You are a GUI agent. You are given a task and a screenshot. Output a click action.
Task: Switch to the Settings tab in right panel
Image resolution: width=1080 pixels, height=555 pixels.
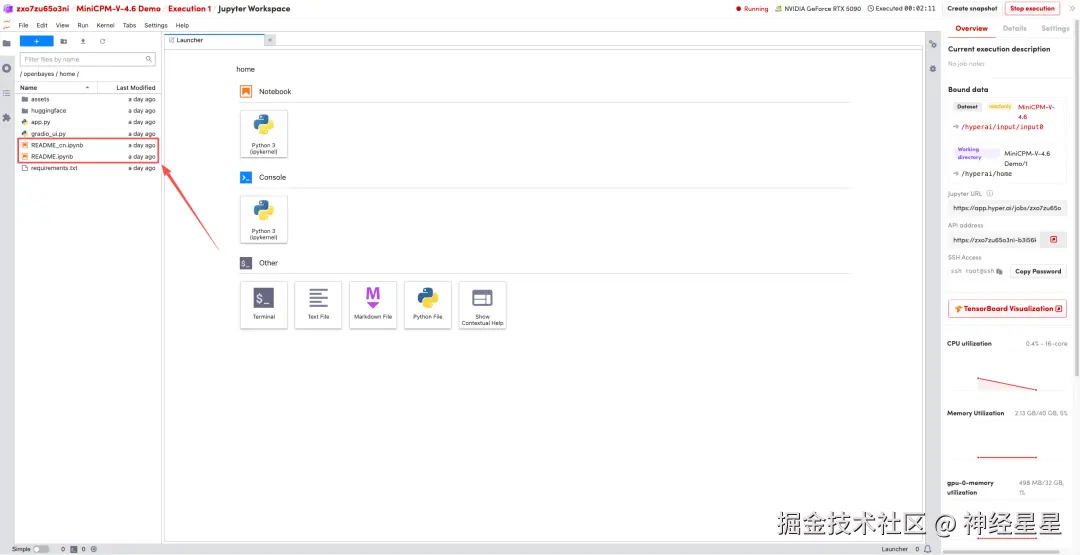tap(1055, 28)
